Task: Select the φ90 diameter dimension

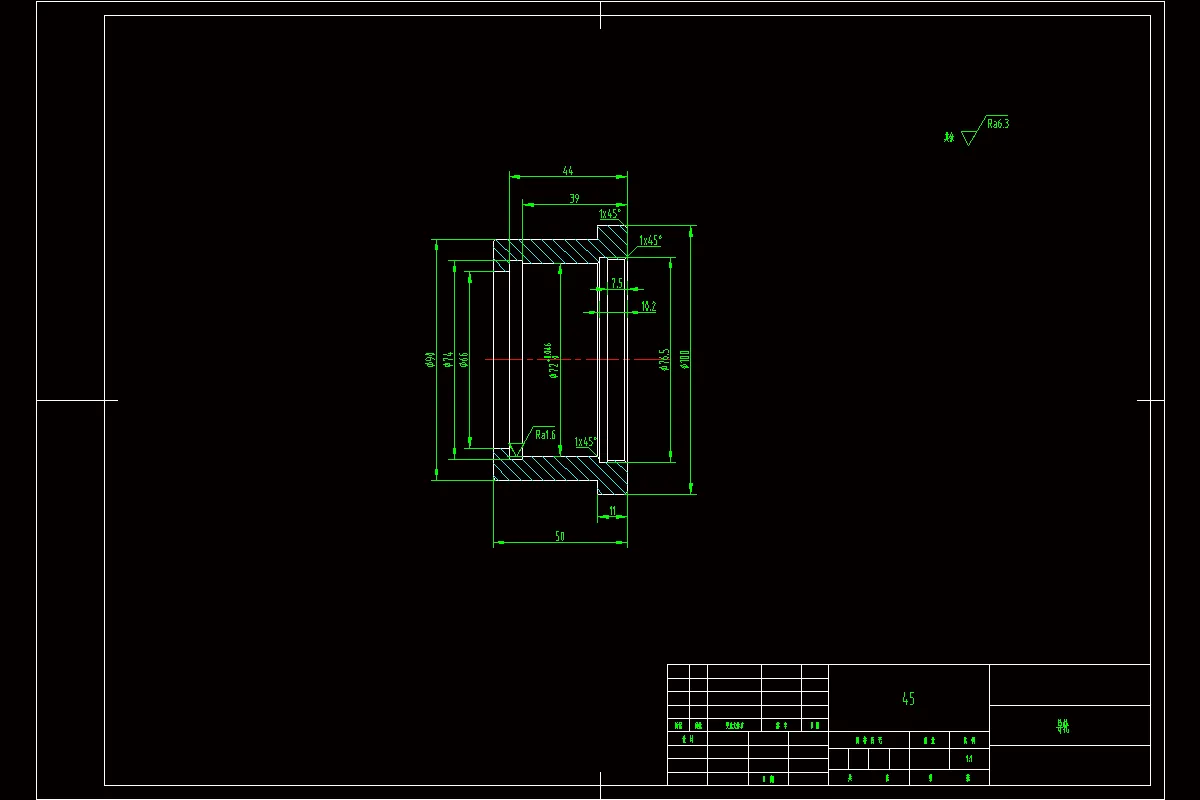Action: [430, 359]
